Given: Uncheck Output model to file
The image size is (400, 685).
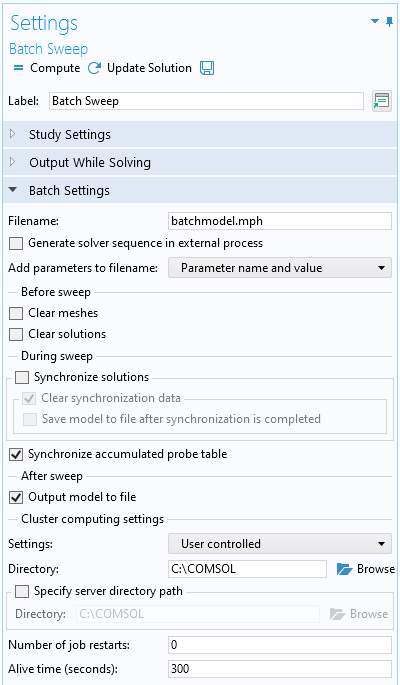Looking at the screenshot, I should click(16, 497).
